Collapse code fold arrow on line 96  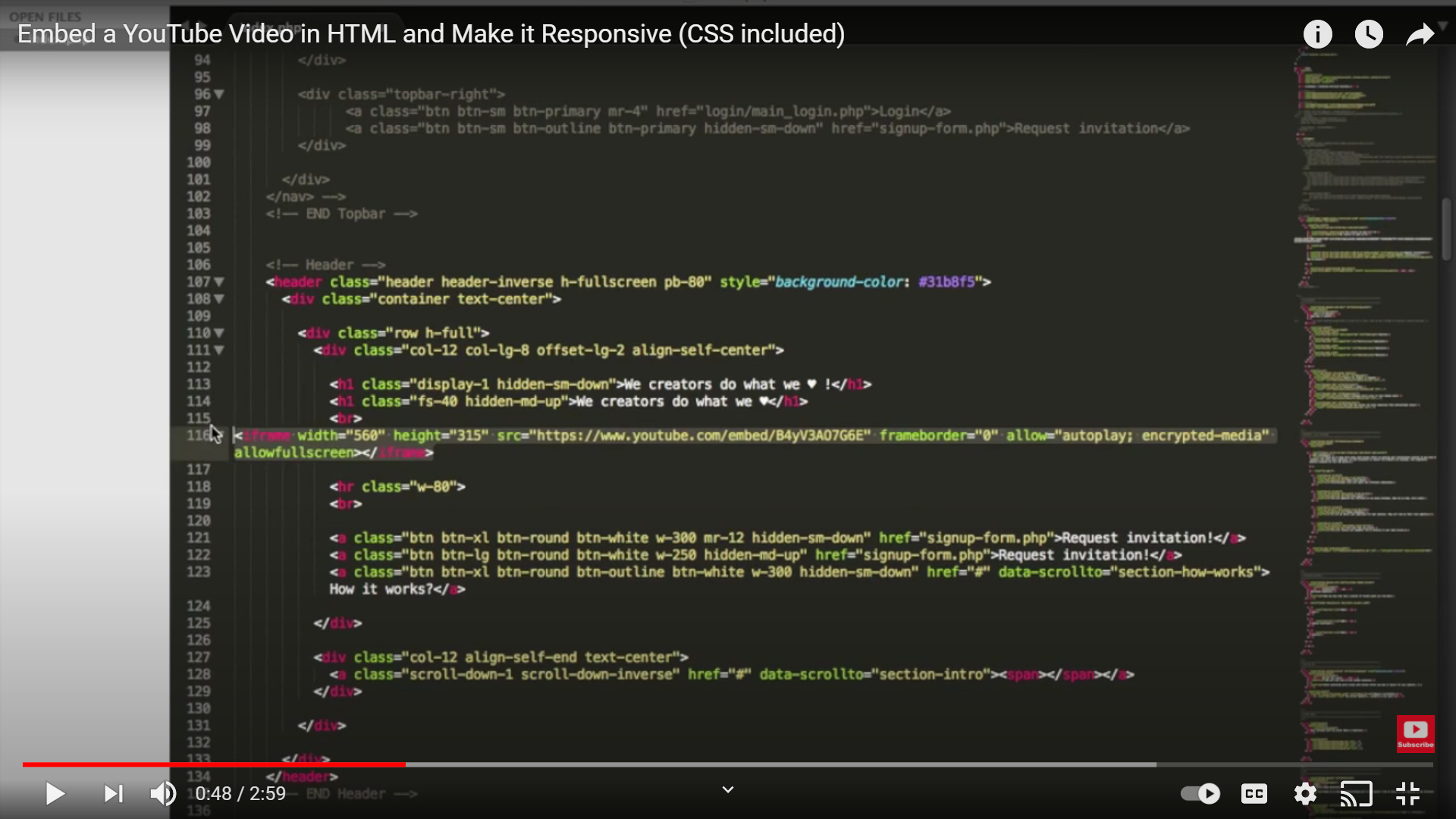coord(219,95)
